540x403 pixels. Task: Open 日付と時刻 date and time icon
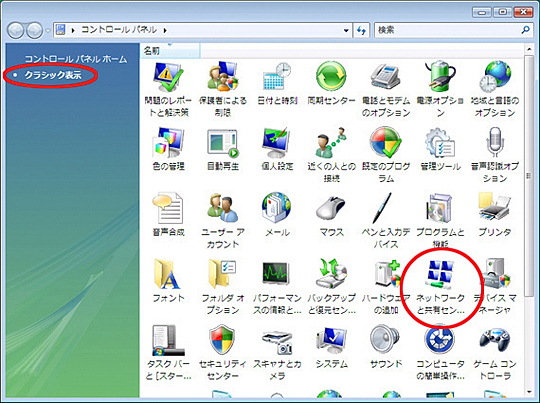tap(277, 76)
